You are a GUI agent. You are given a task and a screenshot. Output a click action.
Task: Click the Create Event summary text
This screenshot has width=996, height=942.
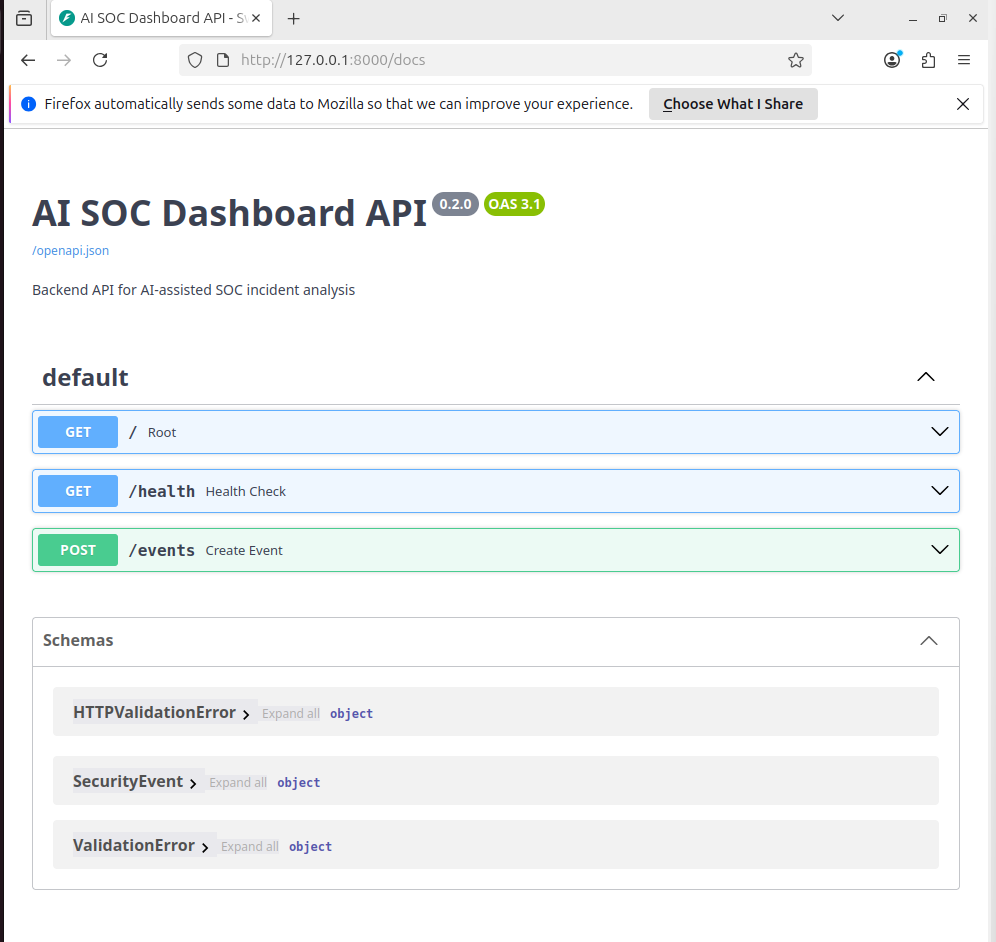pyautogui.click(x=244, y=551)
